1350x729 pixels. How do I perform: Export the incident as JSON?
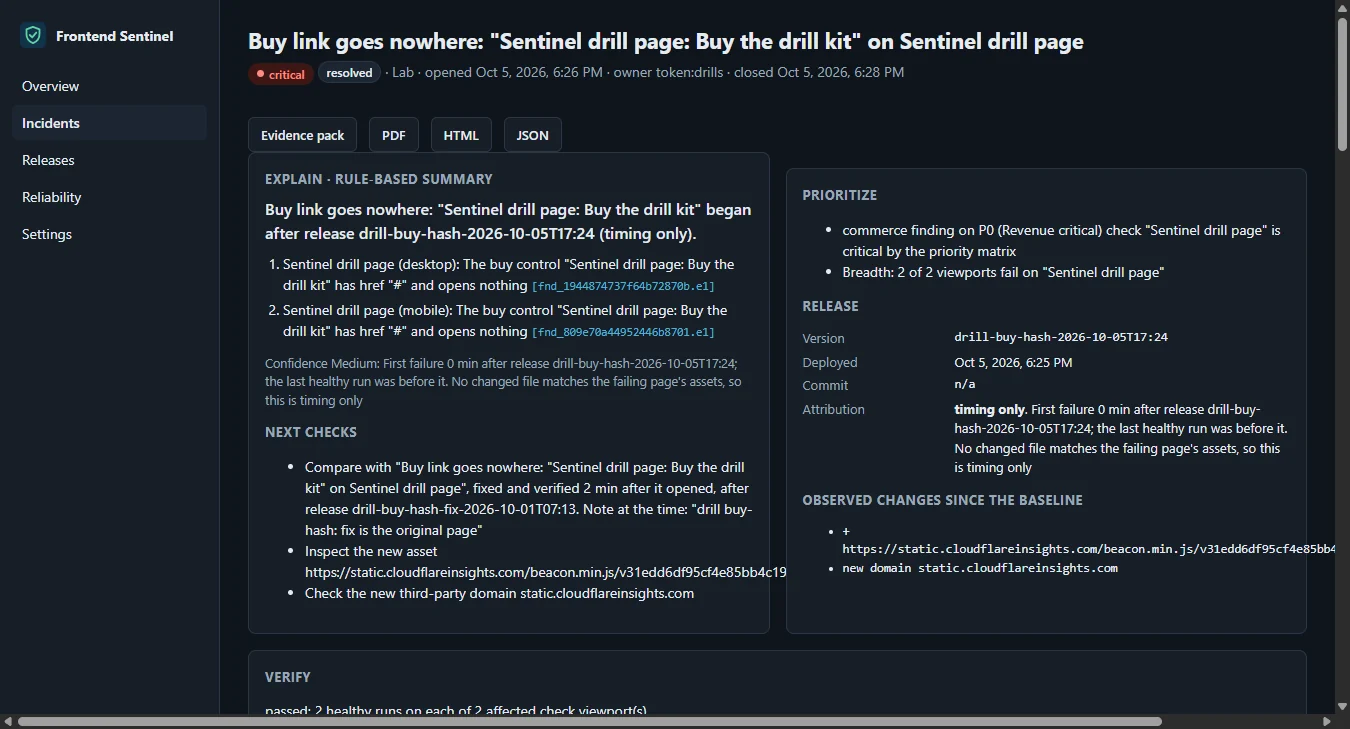[532, 135]
